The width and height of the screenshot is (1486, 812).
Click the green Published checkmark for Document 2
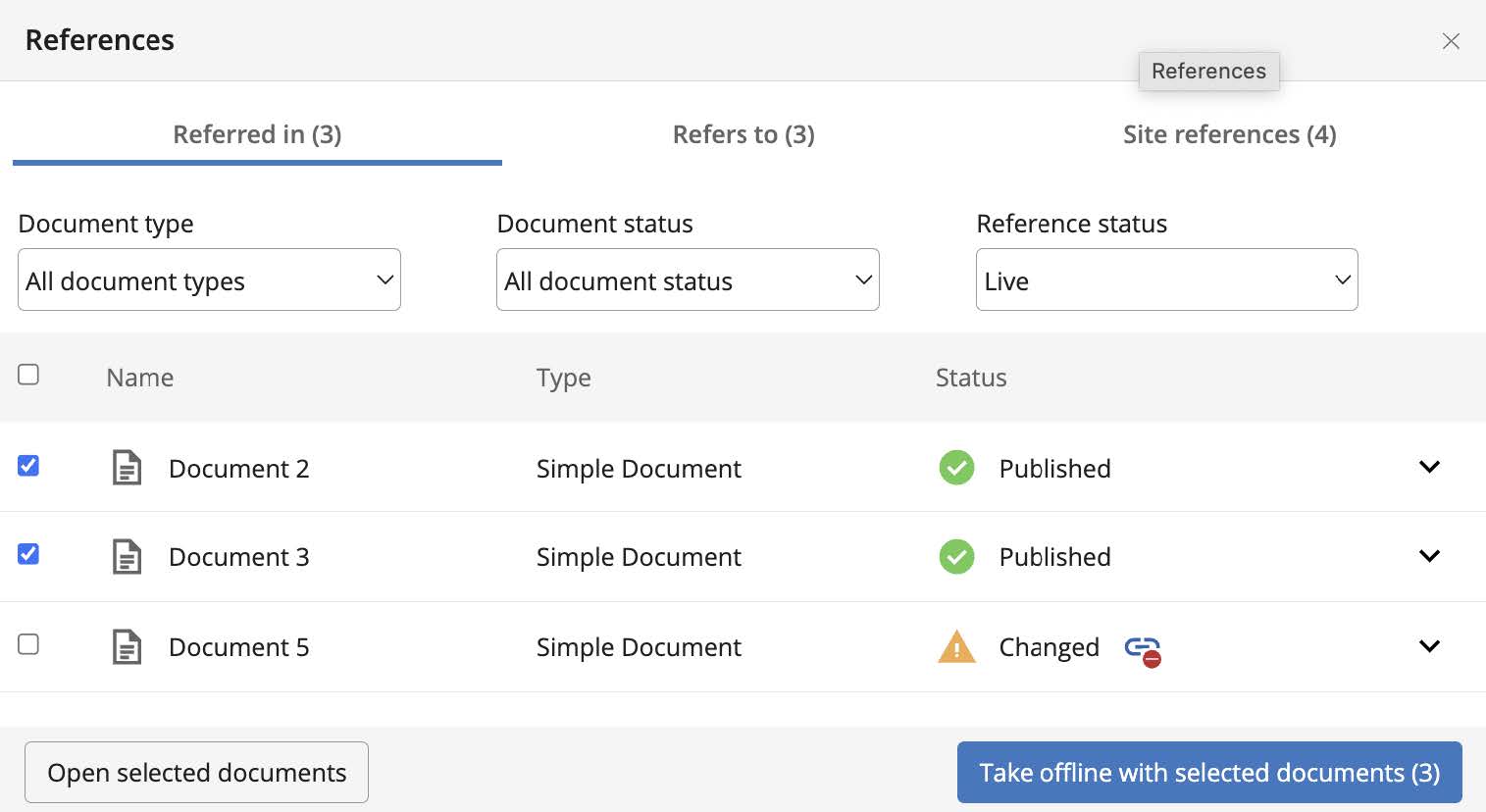[x=956, y=468]
